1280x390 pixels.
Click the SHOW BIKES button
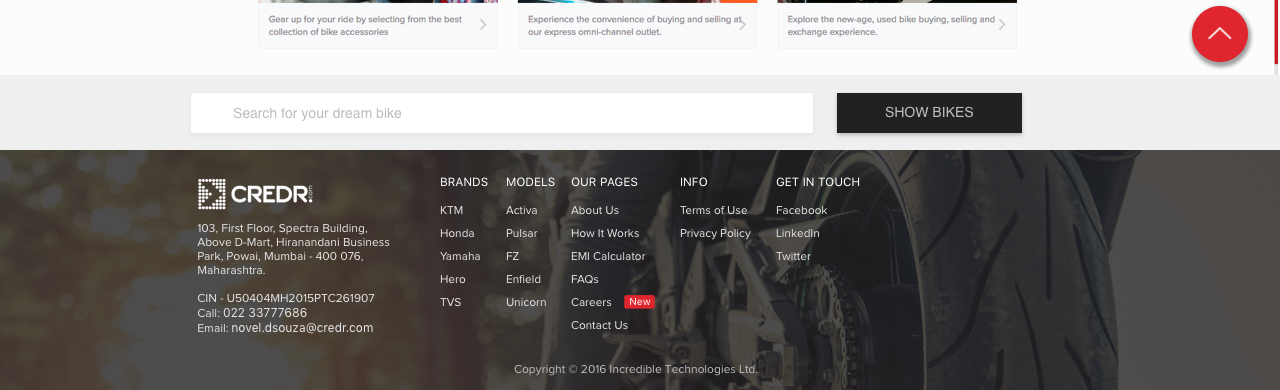pyautogui.click(x=929, y=113)
